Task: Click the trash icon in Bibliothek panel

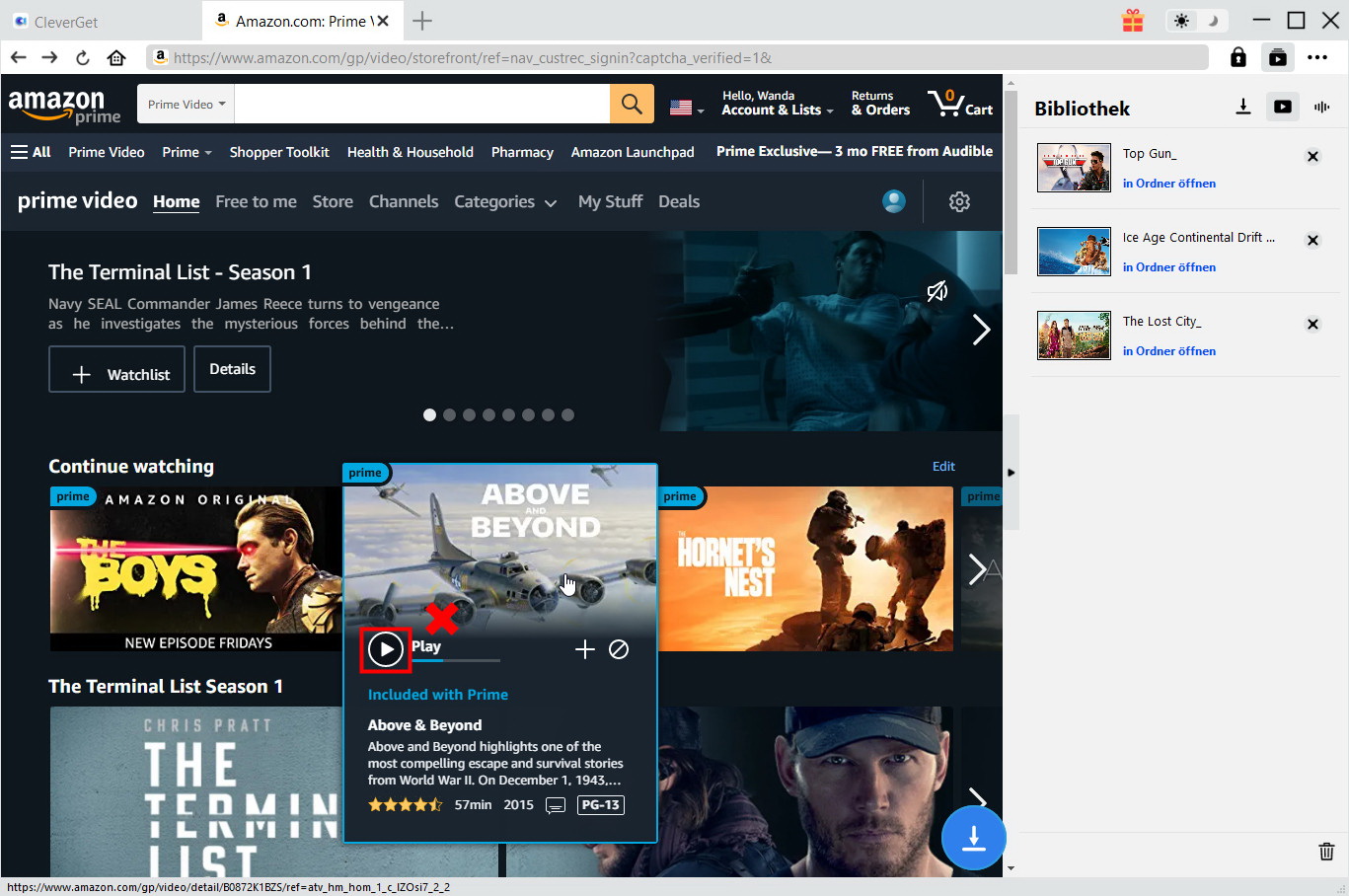Action: point(1326,851)
